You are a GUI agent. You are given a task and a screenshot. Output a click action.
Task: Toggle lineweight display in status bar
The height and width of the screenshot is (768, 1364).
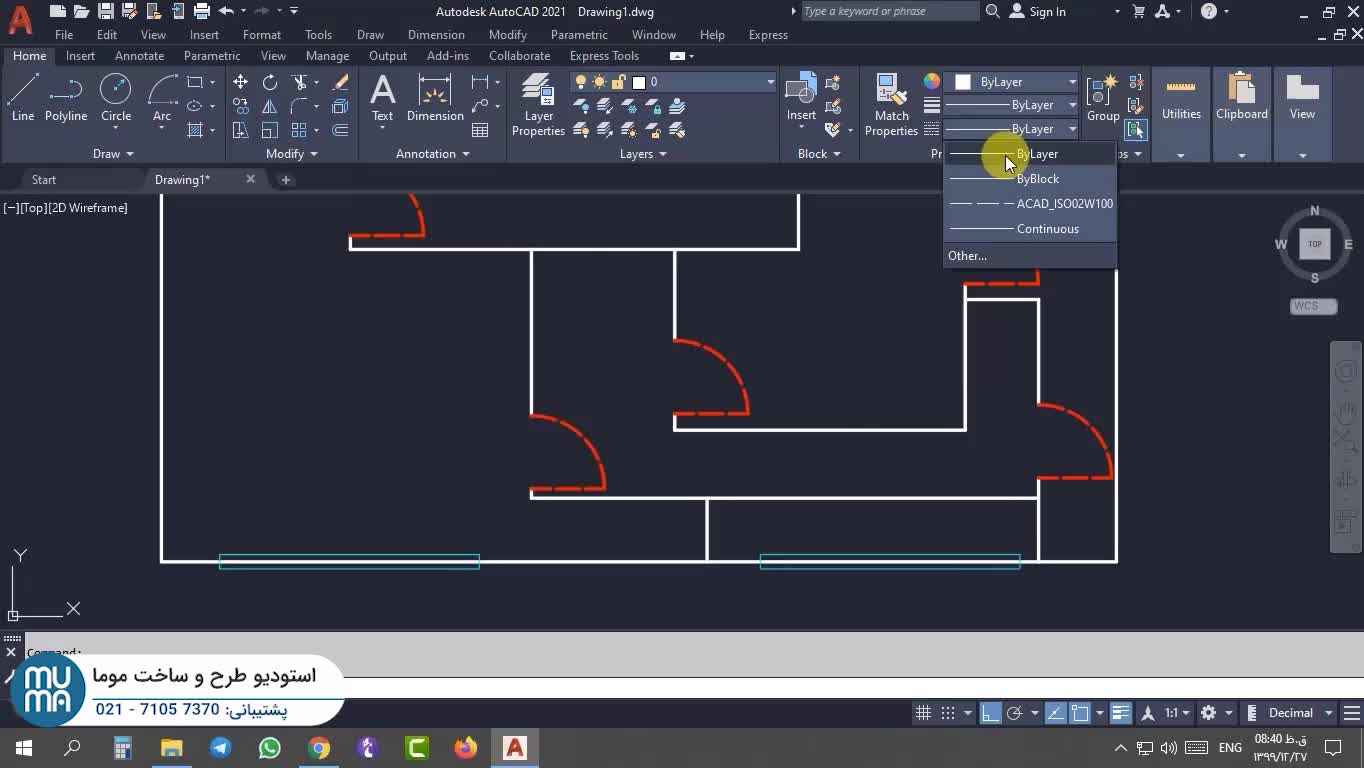[x=1120, y=713]
